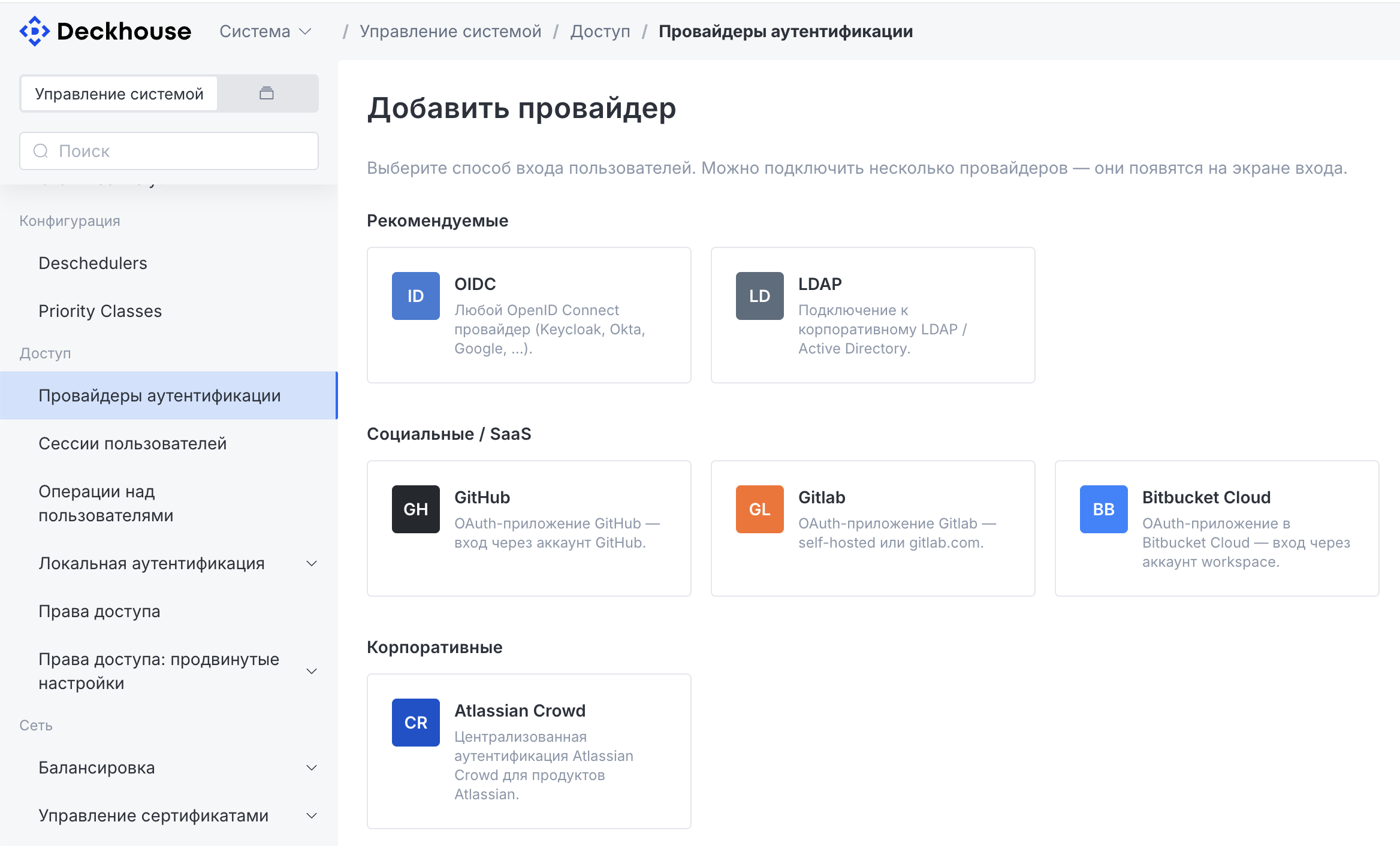Viewport: 1400px width, 846px height.
Task: Go to Доступ breadcrumb link
Action: point(600,31)
